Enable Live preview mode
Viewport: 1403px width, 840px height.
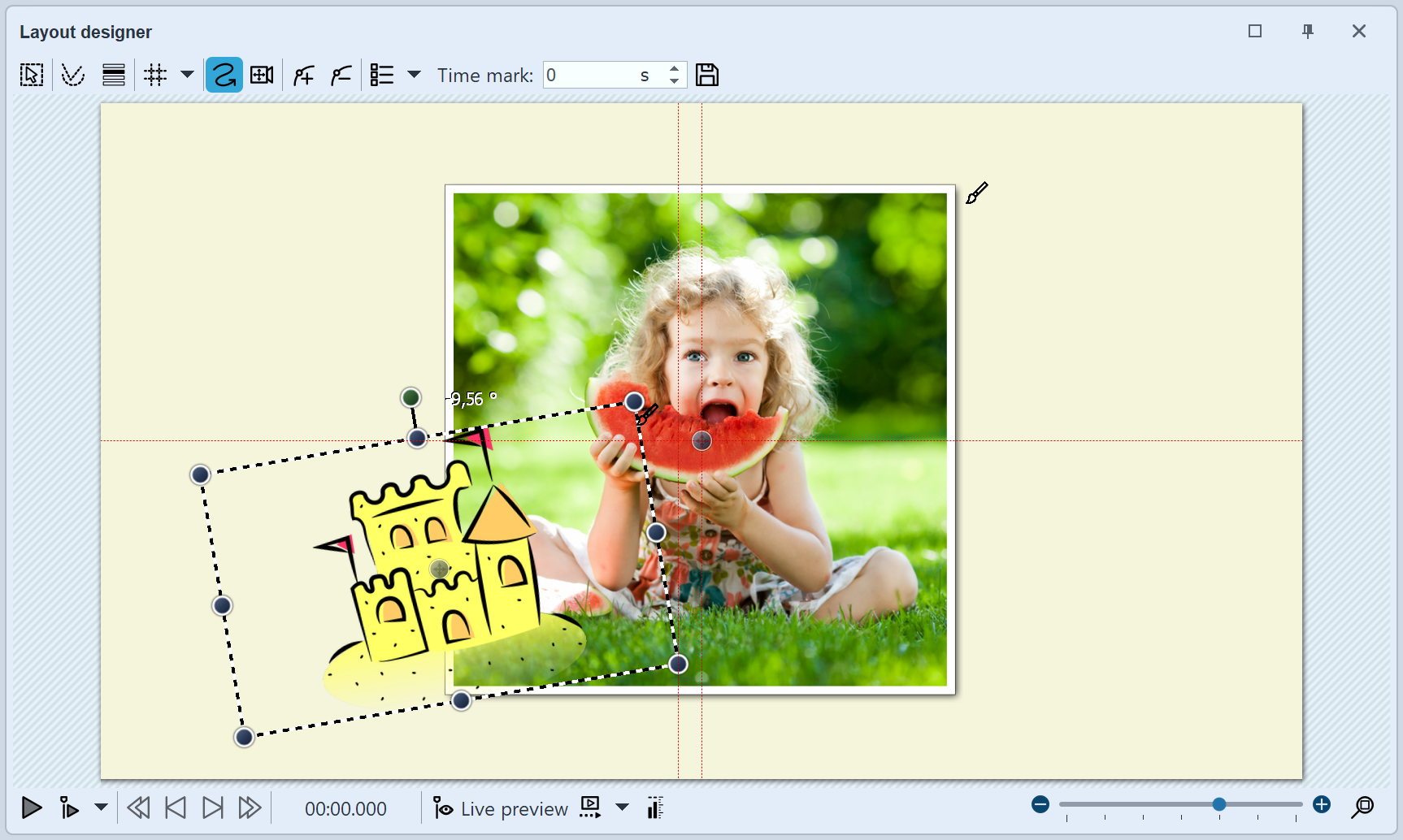point(500,808)
